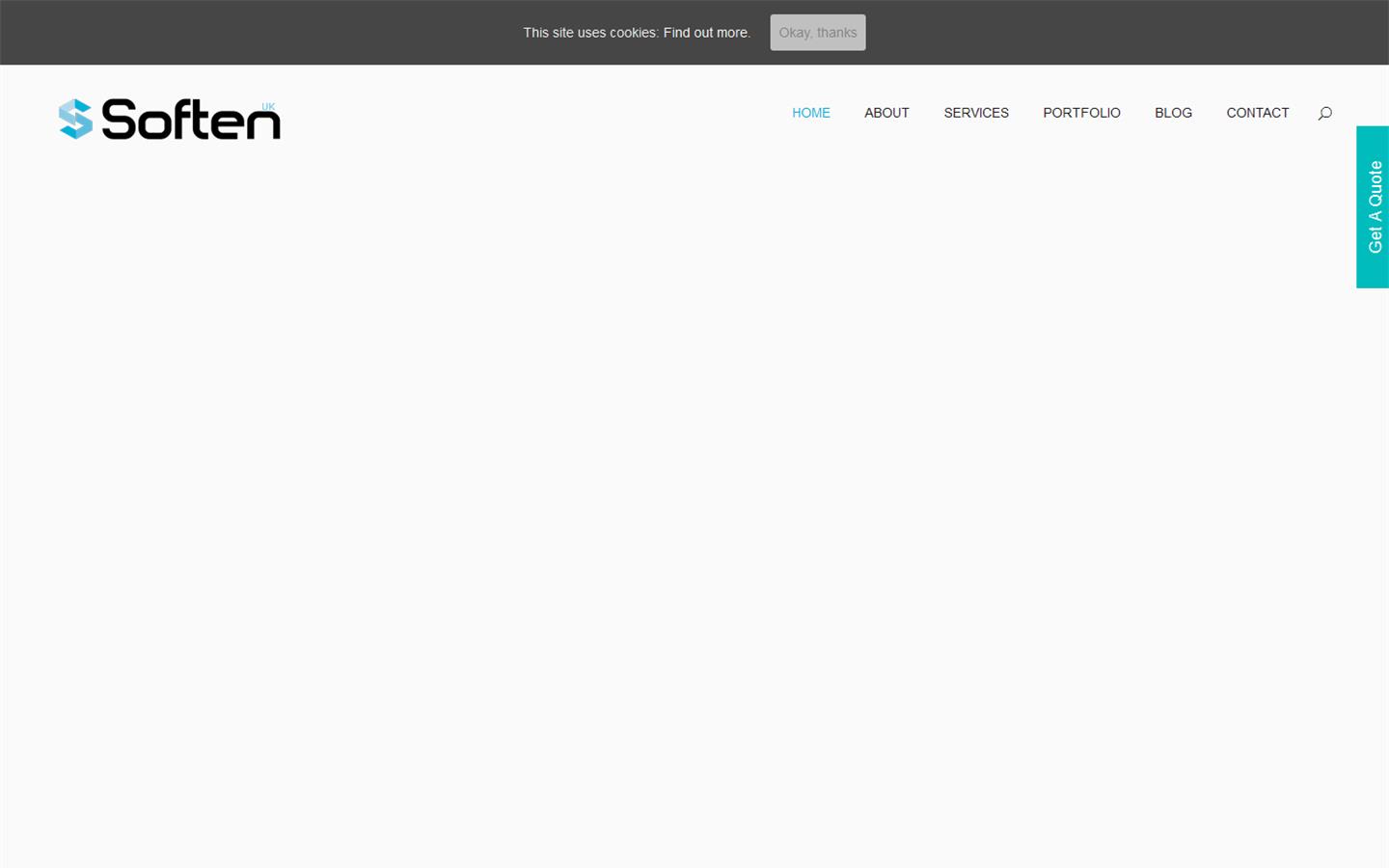The image size is (1389, 868).
Task: Follow the Find out more cookie link
Action: coord(706,33)
